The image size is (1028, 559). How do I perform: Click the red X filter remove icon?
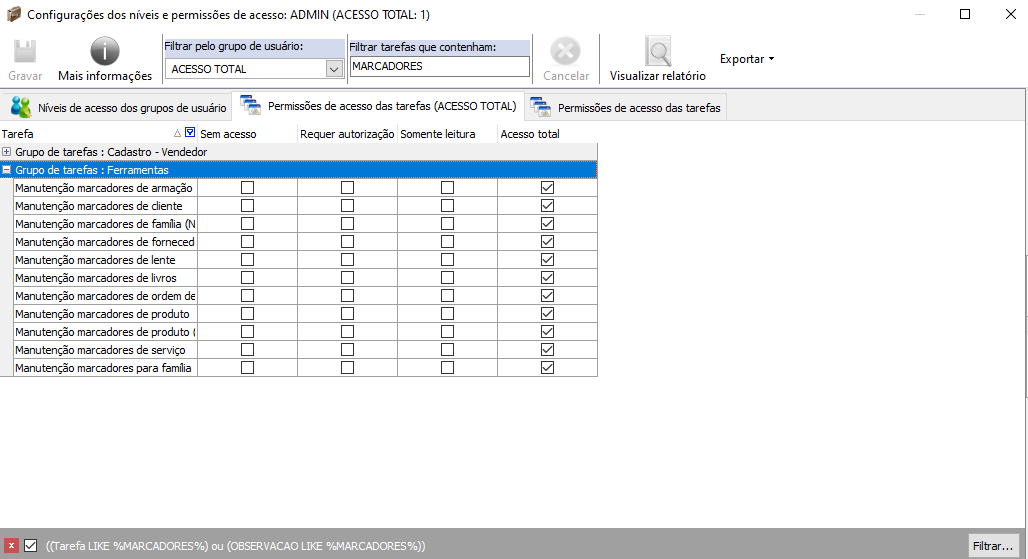(x=12, y=546)
